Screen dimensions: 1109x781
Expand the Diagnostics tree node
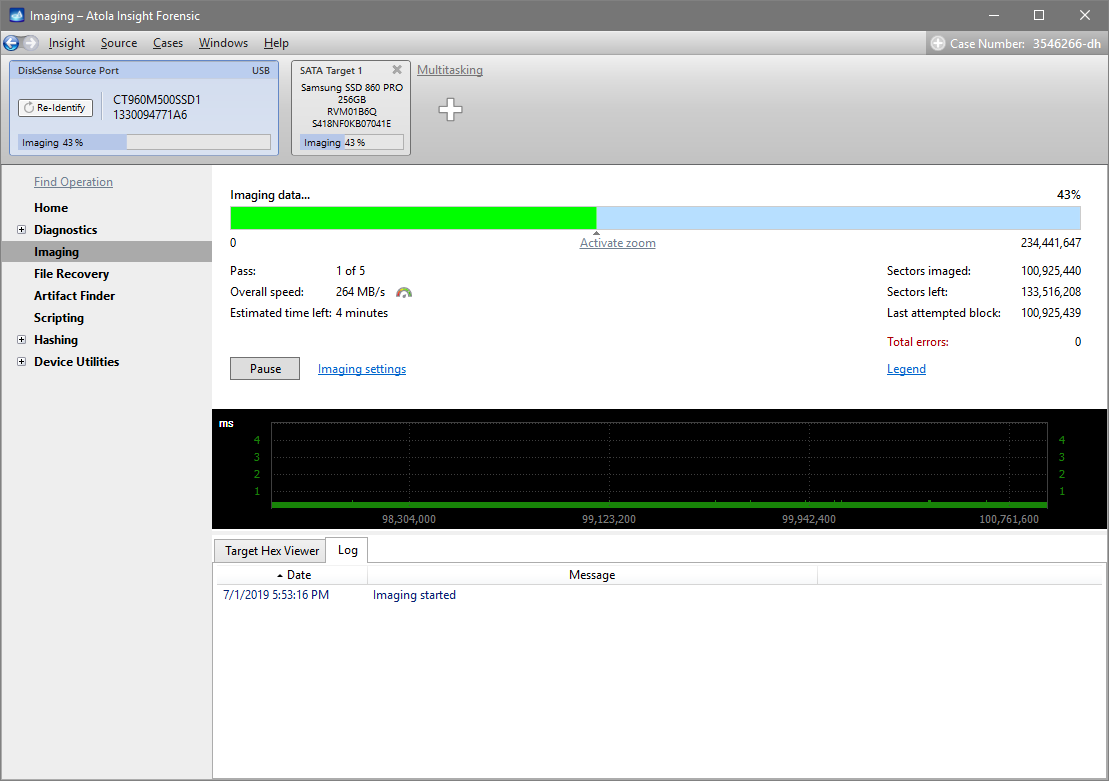21,229
